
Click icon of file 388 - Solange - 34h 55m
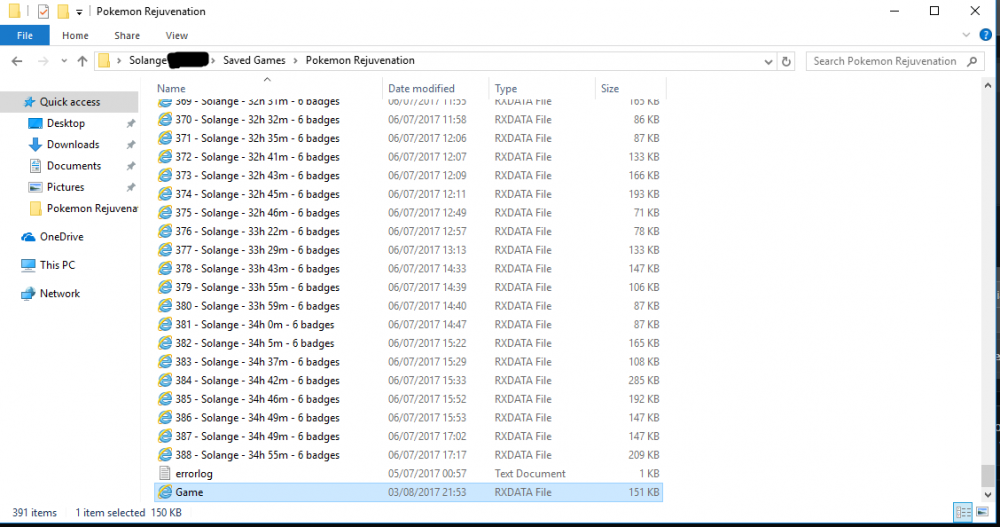(165, 455)
